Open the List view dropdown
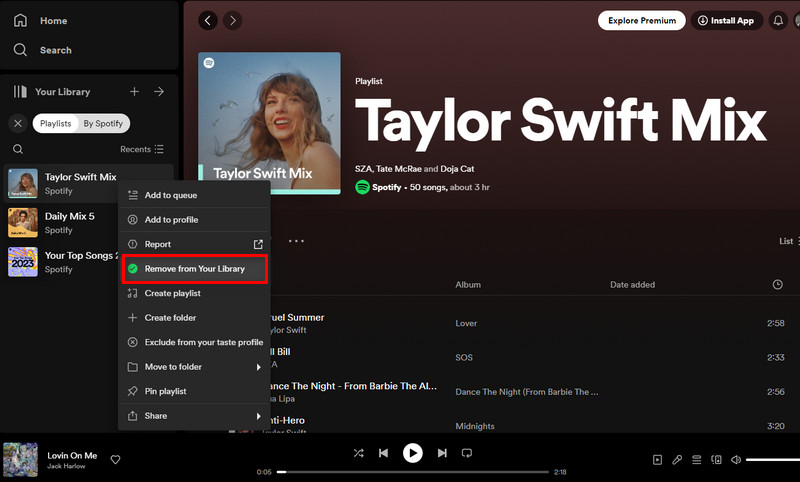This screenshot has height=482, width=800. 789,241
